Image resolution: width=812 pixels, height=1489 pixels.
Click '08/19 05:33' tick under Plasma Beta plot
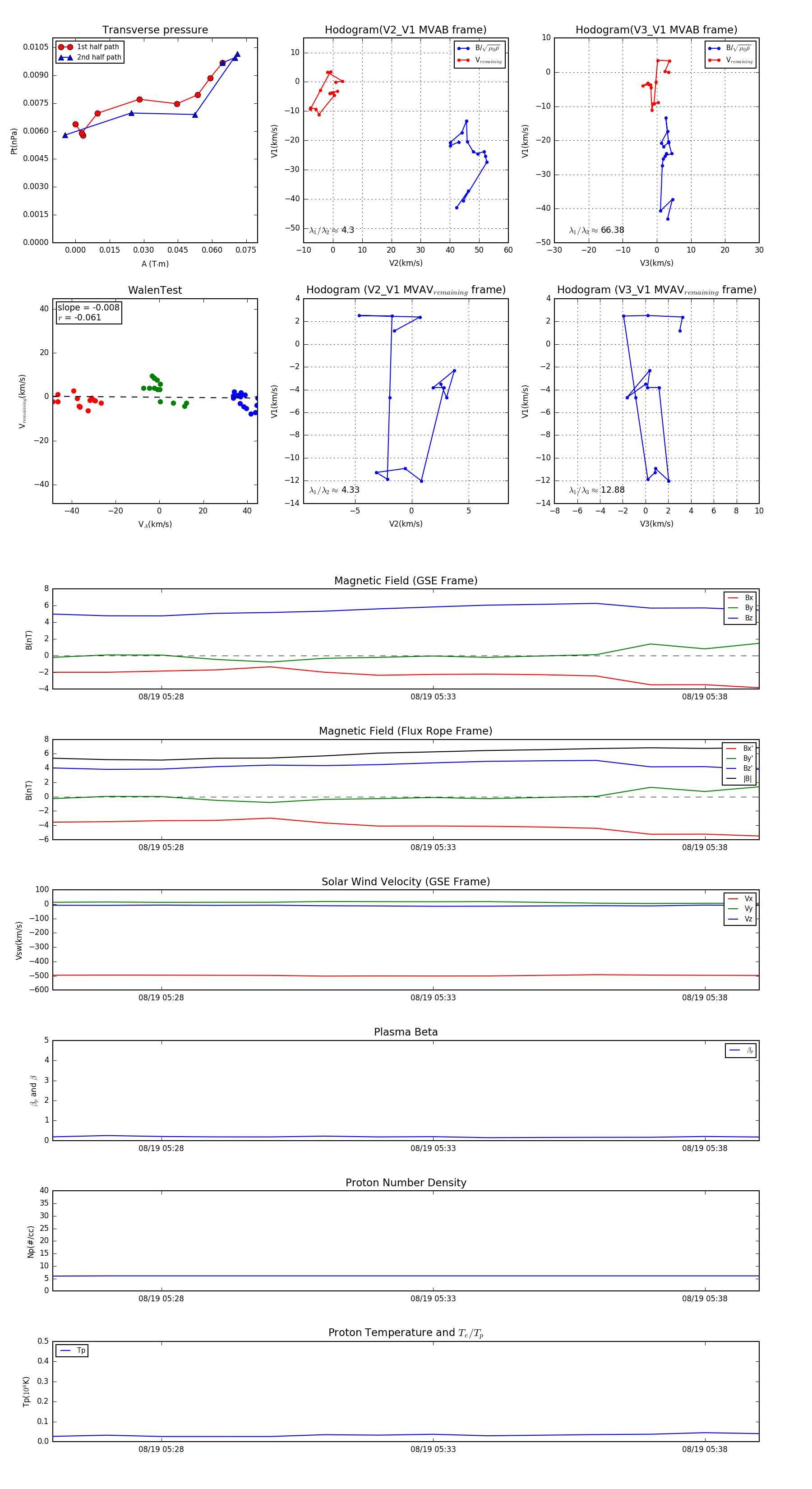tap(433, 1148)
